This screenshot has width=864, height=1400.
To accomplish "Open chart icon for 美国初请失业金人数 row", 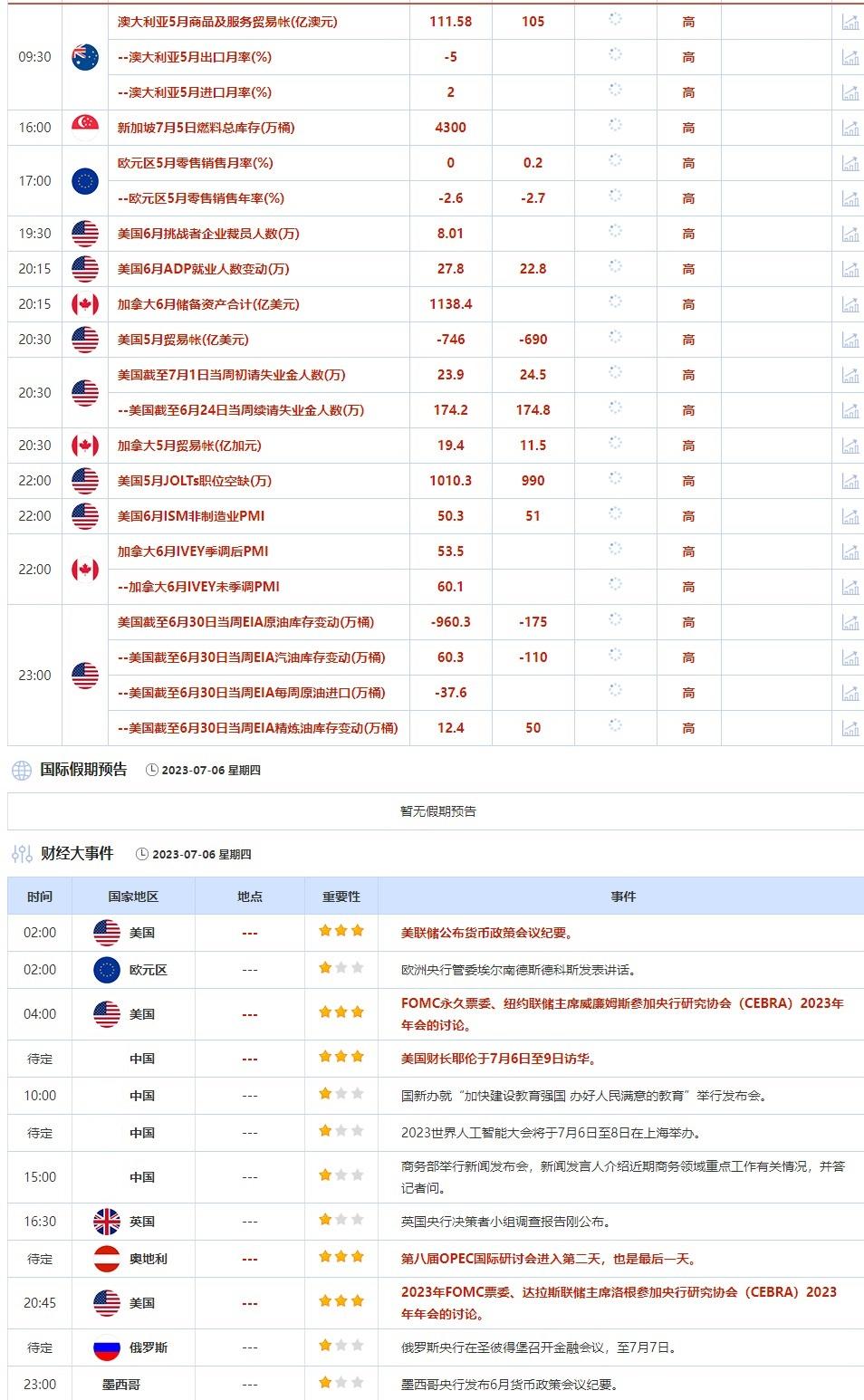I will pyautogui.click(x=850, y=375).
